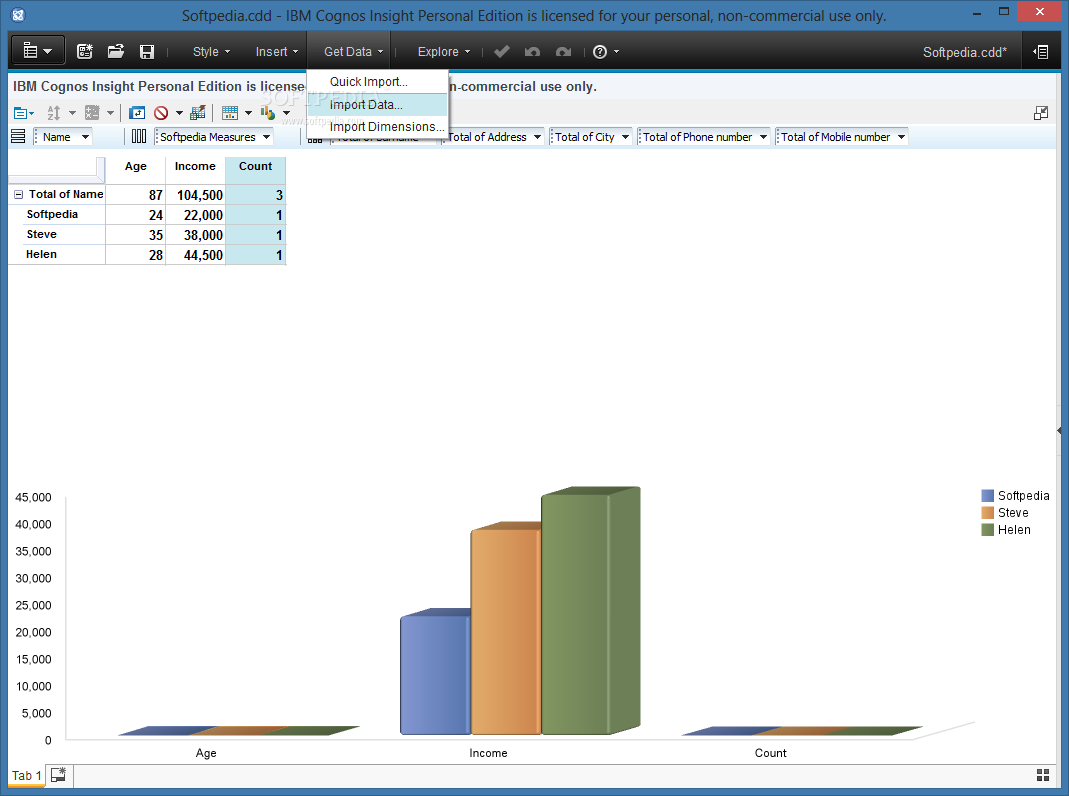Click the blue Softpedia Income bar
This screenshot has width=1069, height=796.
pyautogui.click(x=436, y=673)
